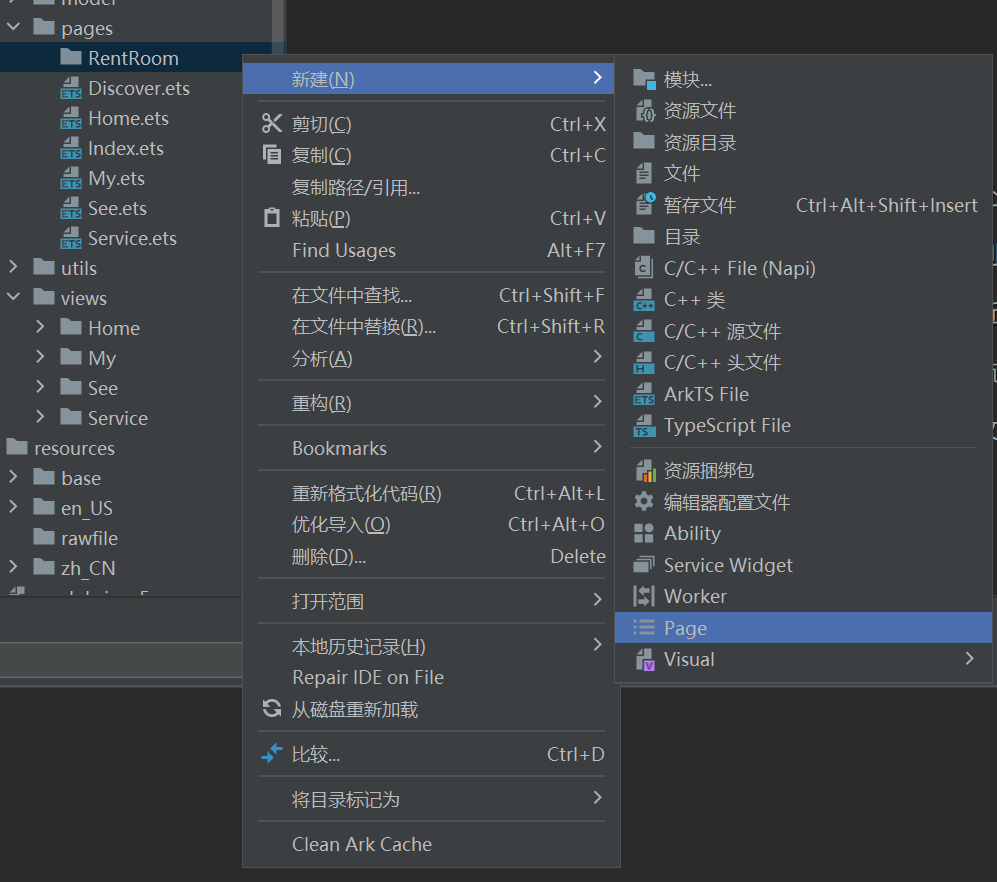The width and height of the screenshot is (997, 882).
Task: Choose 在文件中替换(R)... entry
Action: (x=431, y=326)
